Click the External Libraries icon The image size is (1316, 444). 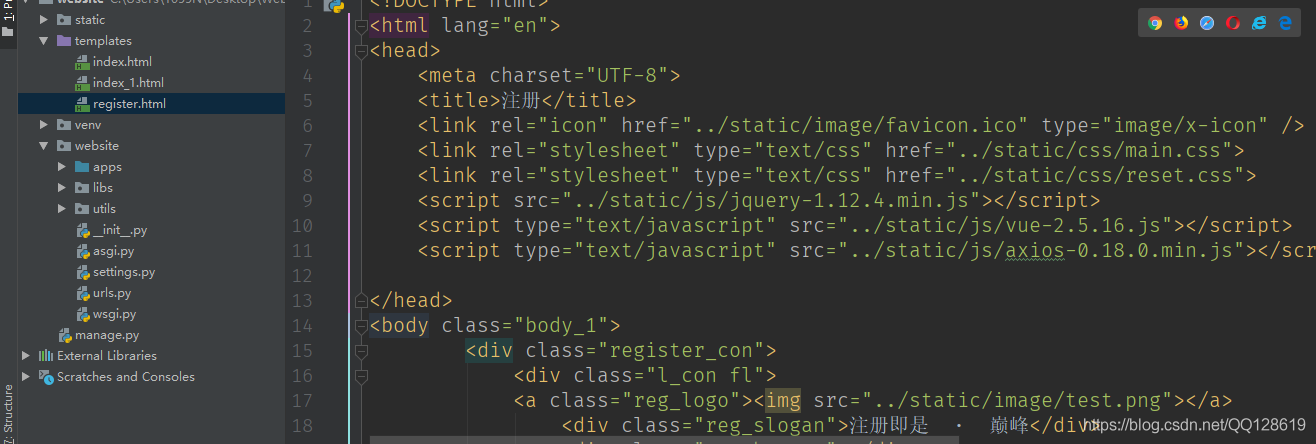(46, 356)
